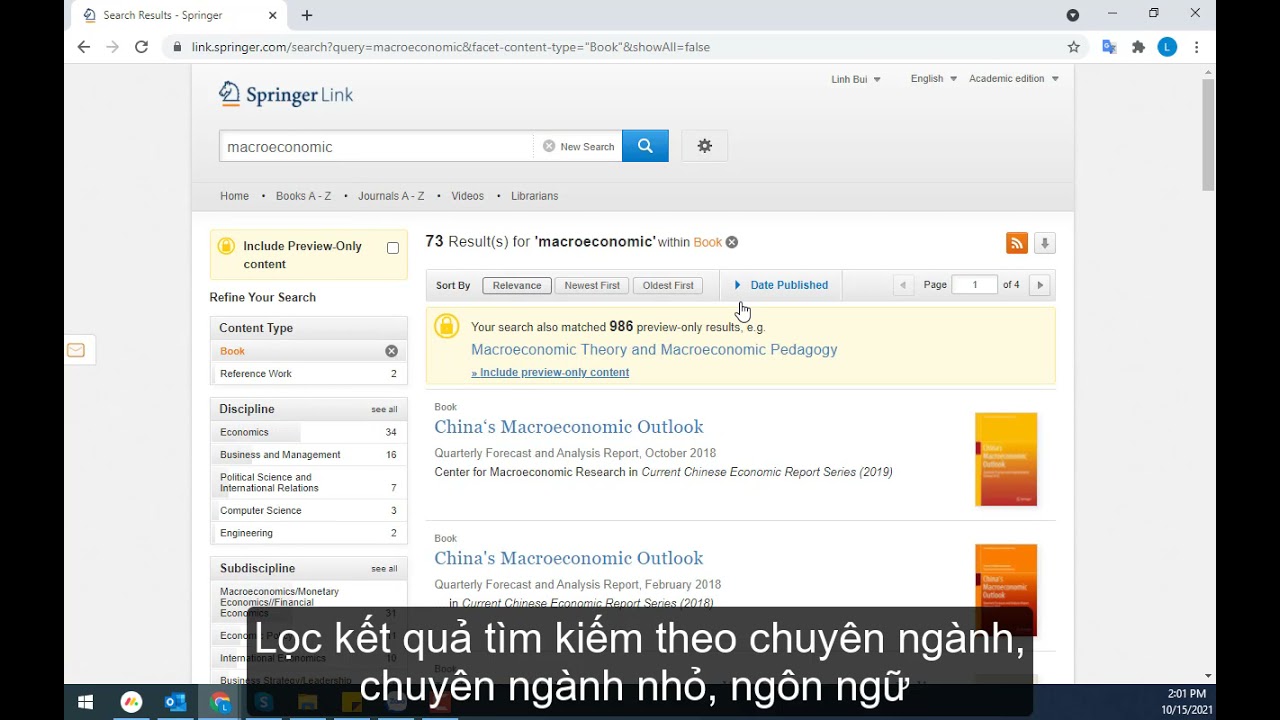The height and width of the screenshot is (720, 1280).
Task: Click the Chrome taskbar icon
Action: tap(221, 702)
